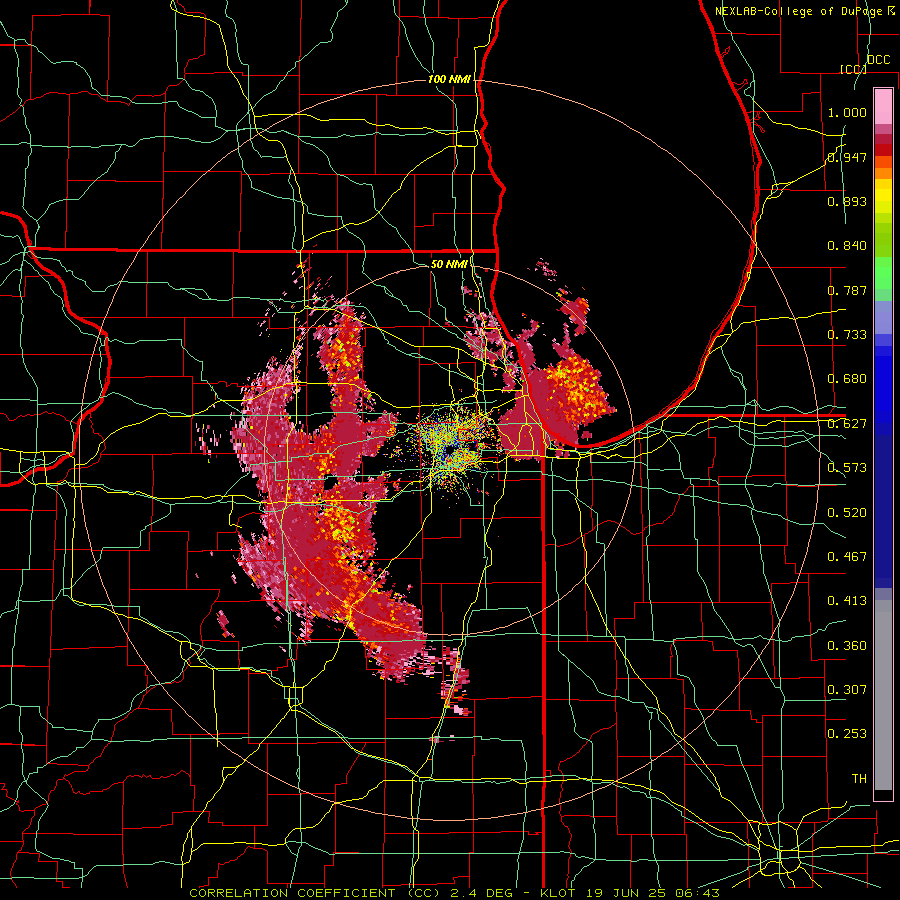Pick the gray color bar segment
The width and height of the screenshot is (900, 900).
pyautogui.click(x=883, y=695)
